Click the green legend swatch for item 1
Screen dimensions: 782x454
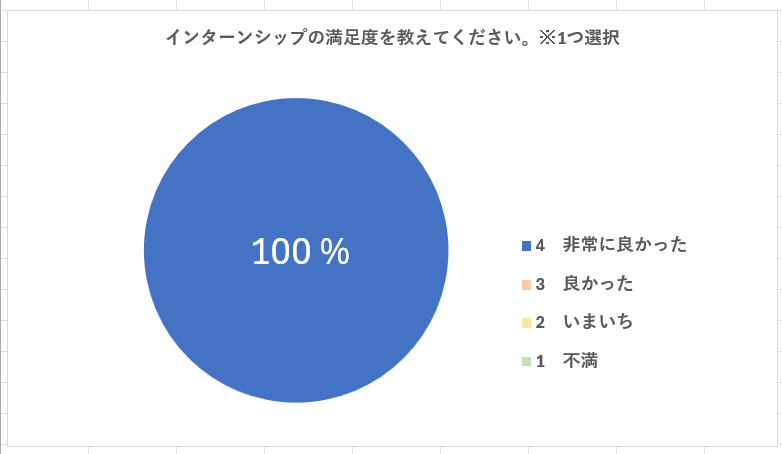526,361
